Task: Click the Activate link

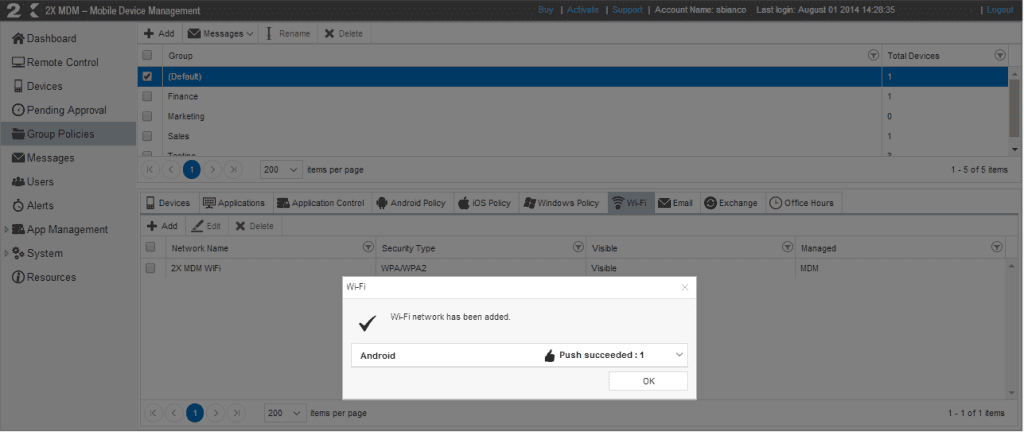Action: pos(583,10)
